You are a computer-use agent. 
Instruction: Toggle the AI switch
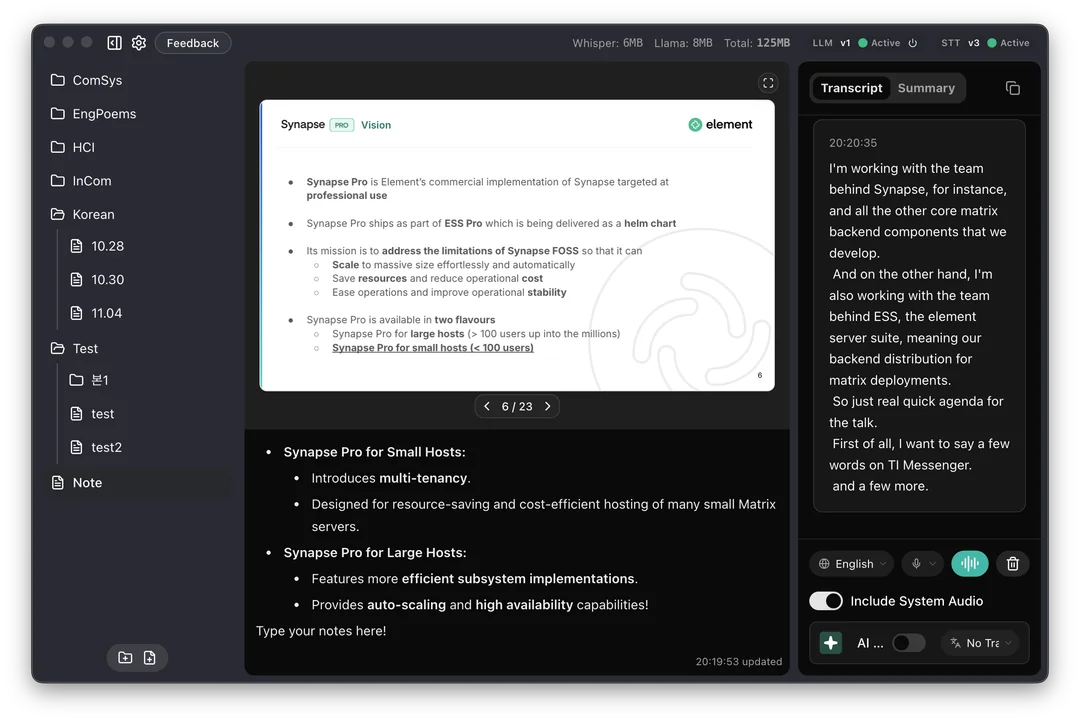tap(908, 643)
